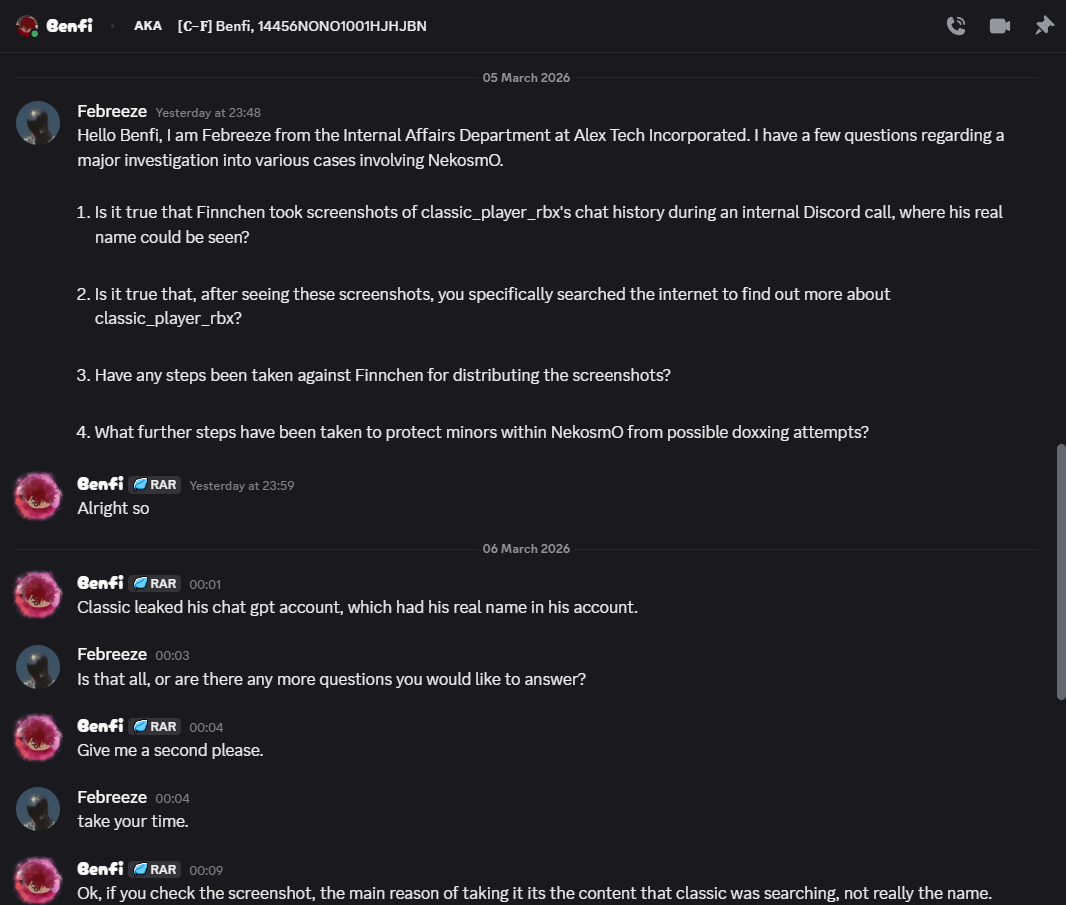Start a video call with Benfi
Screen dimensions: 1066x905
[x=1000, y=26]
